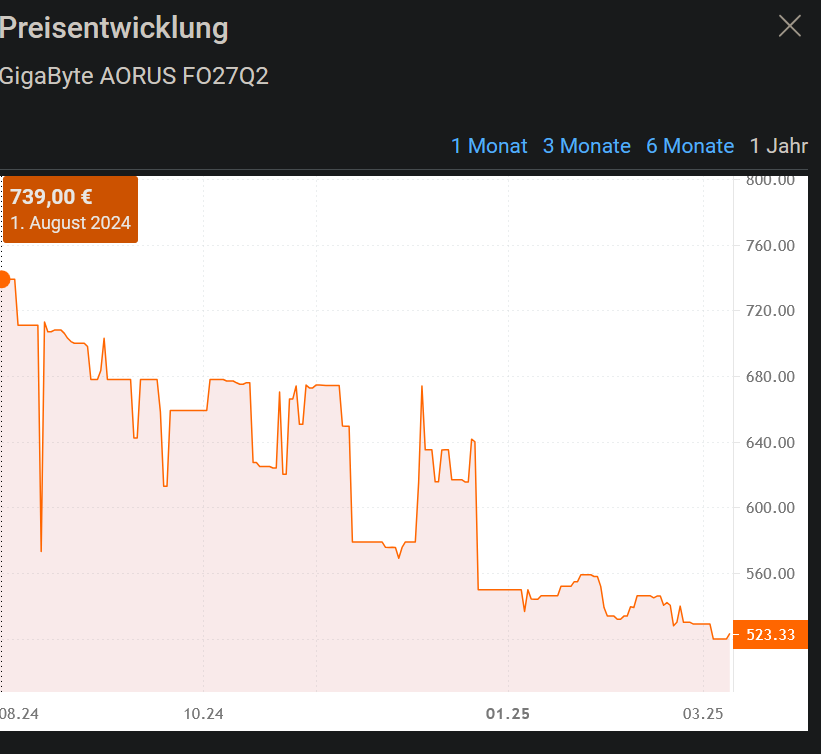Select the 6 Monate time range
This screenshot has height=754, width=821.
(690, 146)
